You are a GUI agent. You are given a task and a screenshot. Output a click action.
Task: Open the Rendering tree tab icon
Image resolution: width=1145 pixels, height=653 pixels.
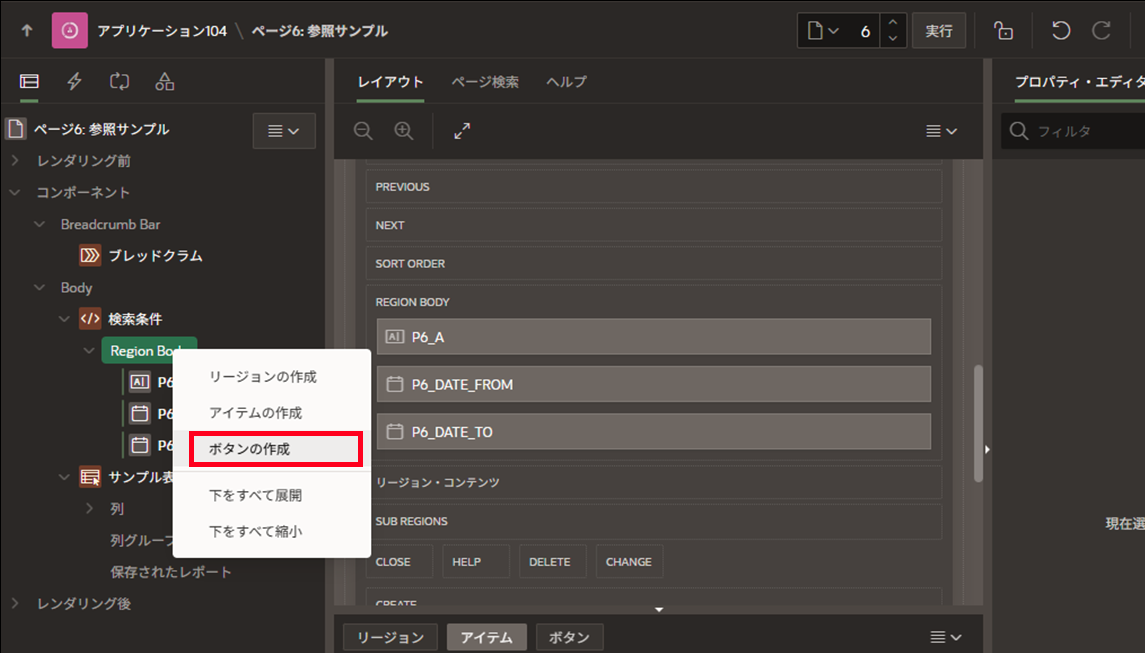tap(29, 82)
